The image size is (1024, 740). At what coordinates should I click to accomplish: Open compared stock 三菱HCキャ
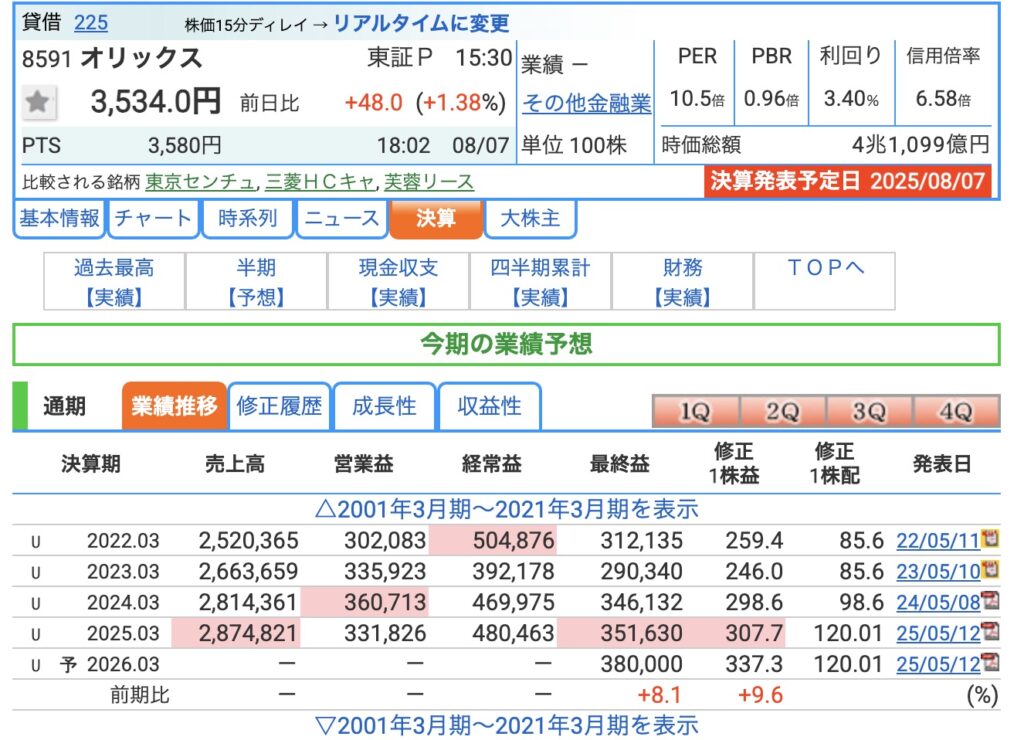click(319, 182)
